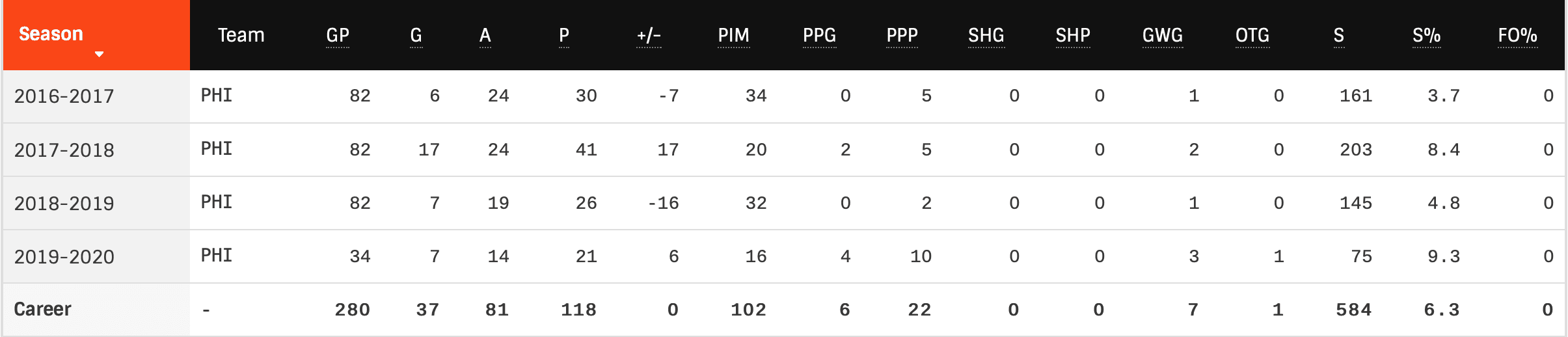Sort by plus/minus column header

coord(649,35)
